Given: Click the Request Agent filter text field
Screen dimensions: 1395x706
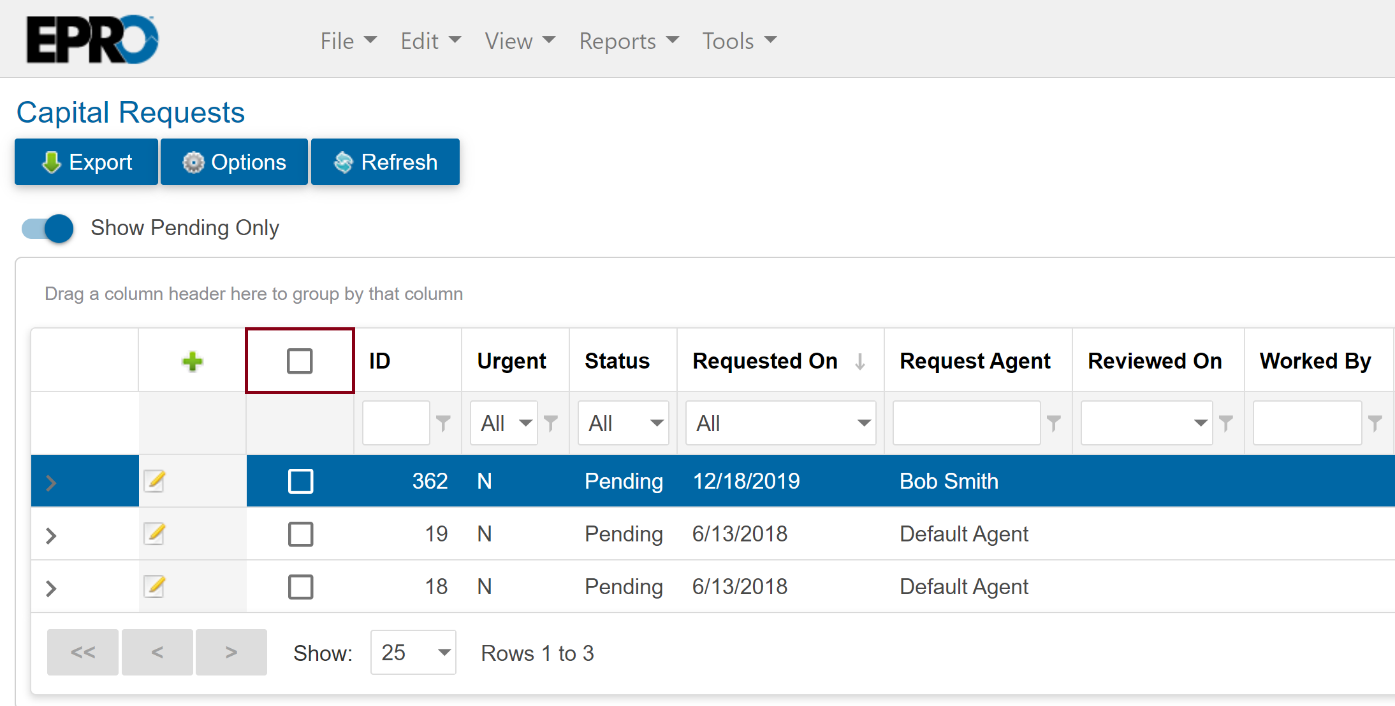Looking at the screenshot, I should pos(966,424).
